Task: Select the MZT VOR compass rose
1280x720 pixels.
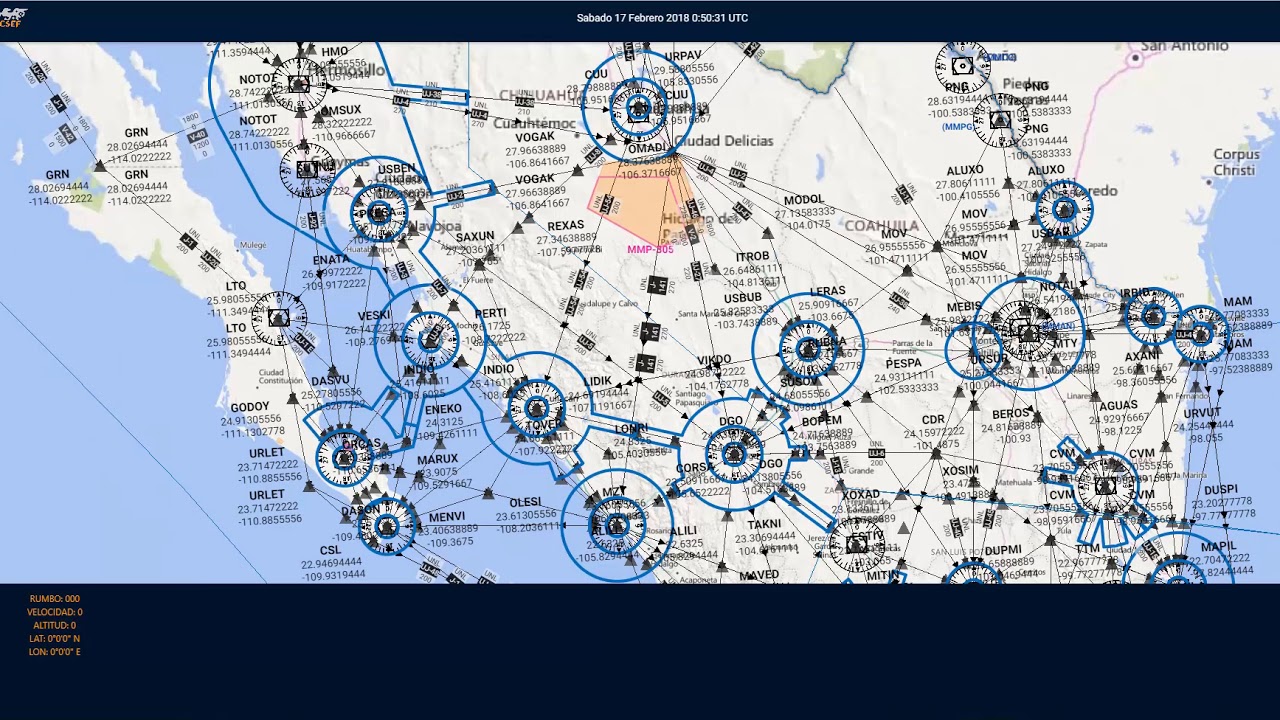Action: pyautogui.click(x=615, y=525)
